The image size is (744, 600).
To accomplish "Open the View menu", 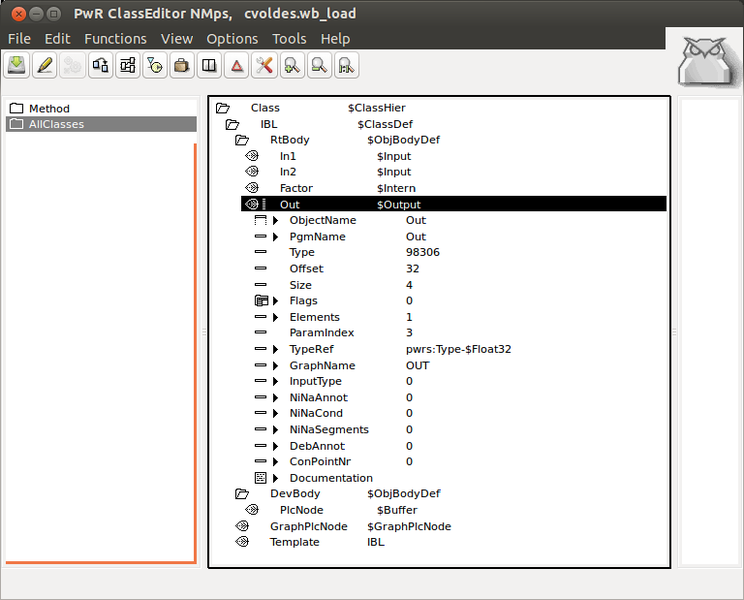I will [177, 39].
